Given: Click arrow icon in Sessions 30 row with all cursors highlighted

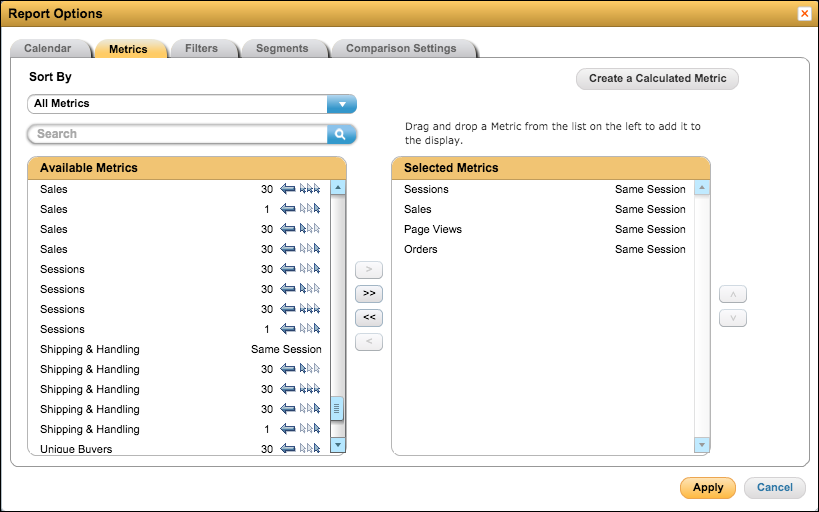Looking at the screenshot, I should 288,309.
